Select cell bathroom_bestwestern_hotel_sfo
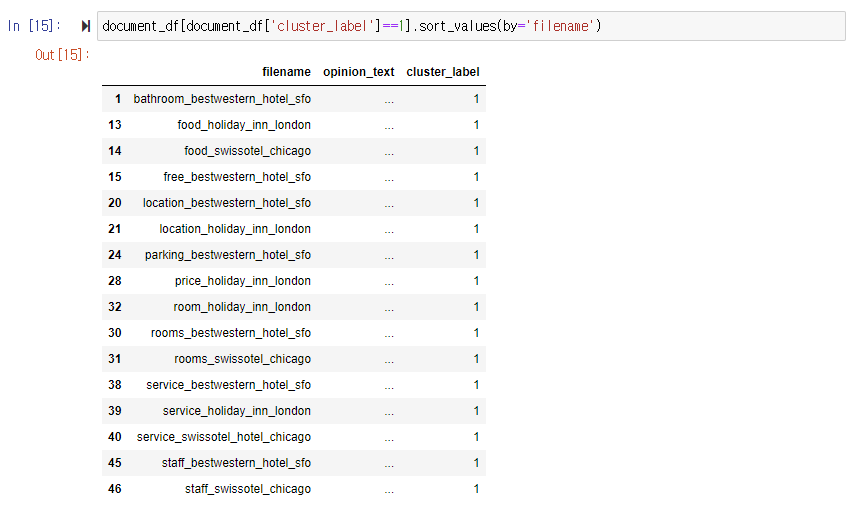Image resolution: width=855 pixels, height=511 pixels. click(222, 99)
